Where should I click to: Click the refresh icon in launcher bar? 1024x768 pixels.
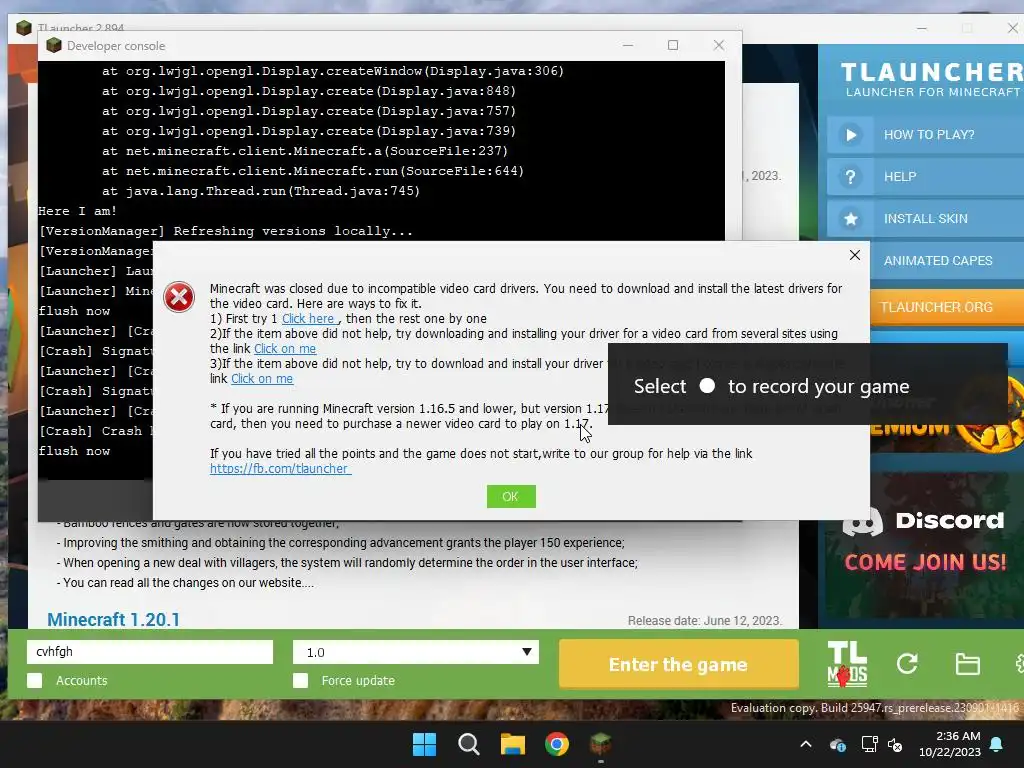pyautogui.click(x=907, y=664)
